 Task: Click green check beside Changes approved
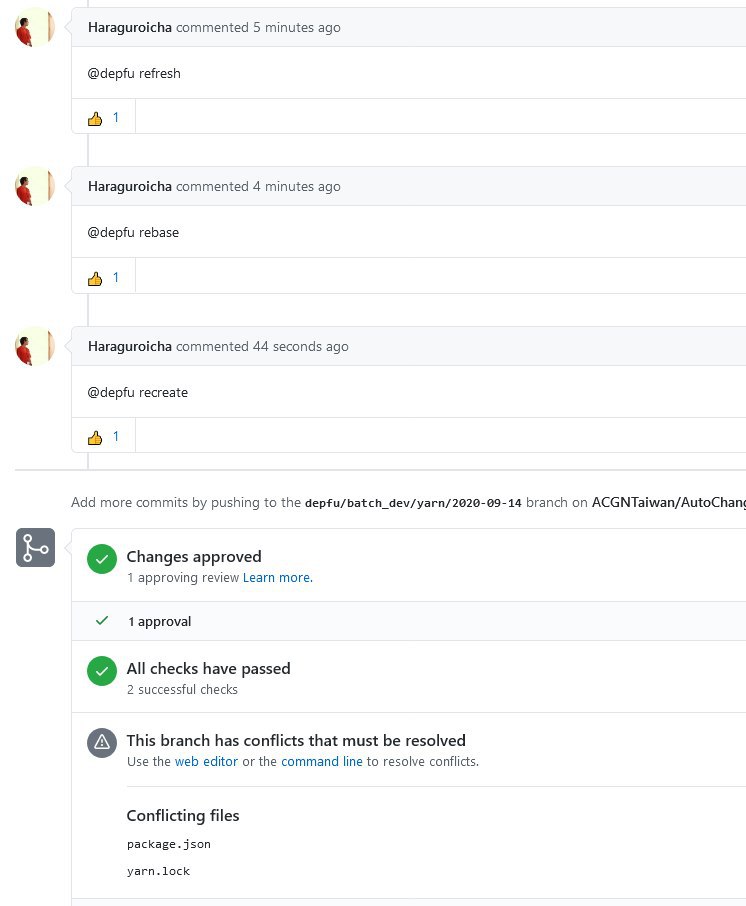[x=102, y=559]
